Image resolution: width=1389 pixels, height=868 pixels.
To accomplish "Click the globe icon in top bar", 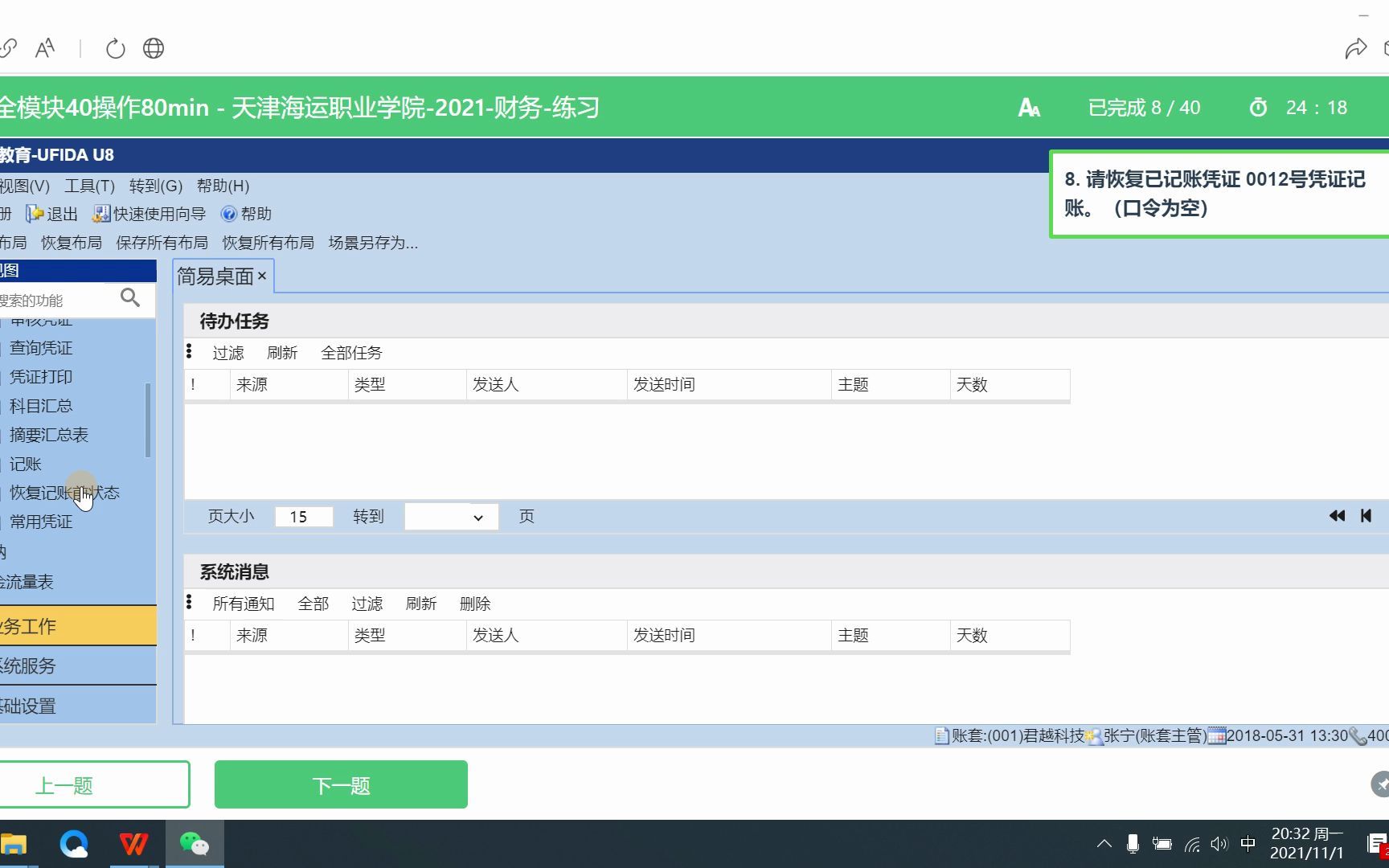I will pyautogui.click(x=154, y=49).
